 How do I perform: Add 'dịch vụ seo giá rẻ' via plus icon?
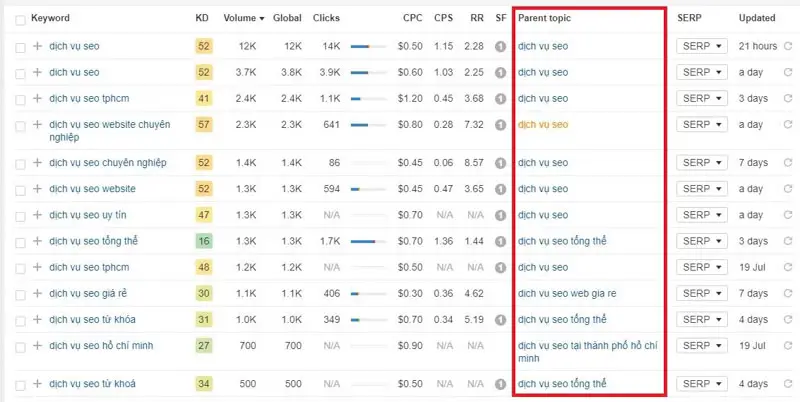click(37, 293)
